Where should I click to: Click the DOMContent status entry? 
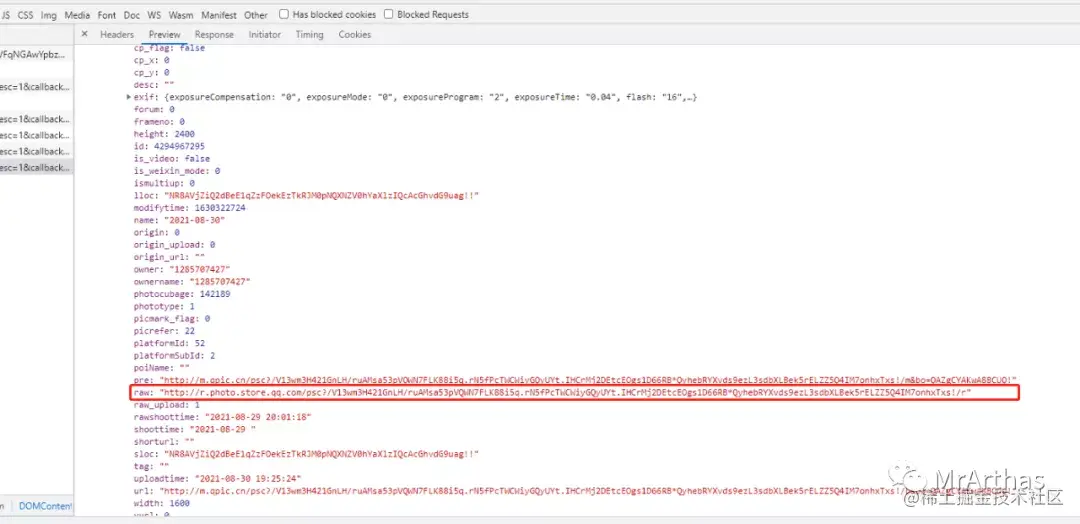pos(45,506)
